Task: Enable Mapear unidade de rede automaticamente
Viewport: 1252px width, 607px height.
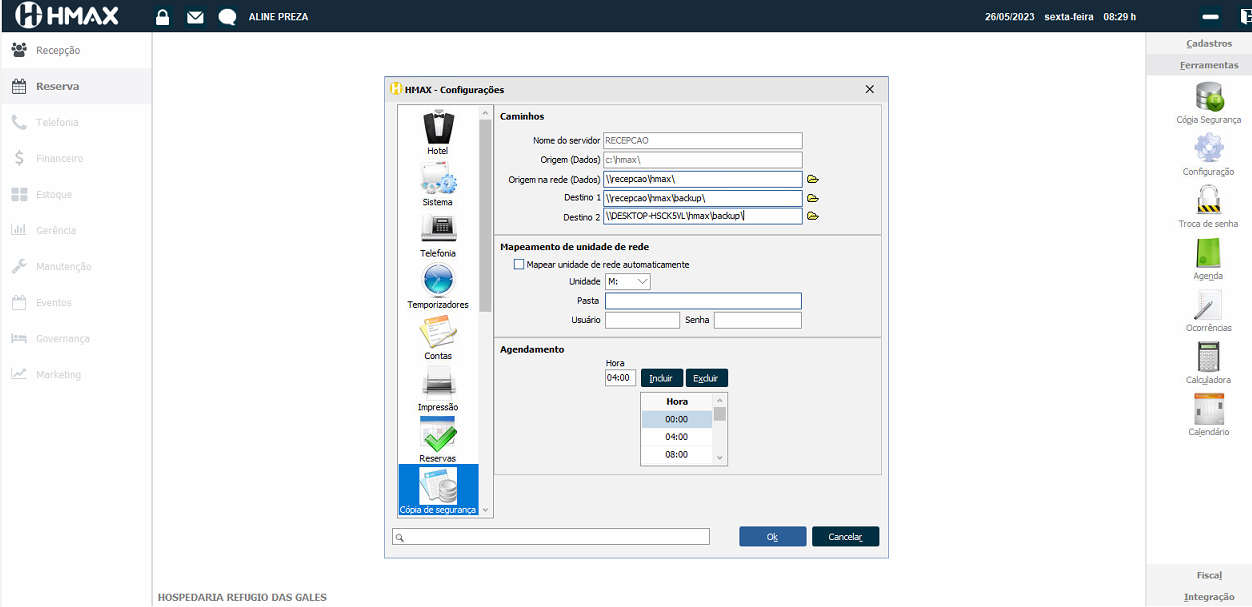Action: coord(519,265)
